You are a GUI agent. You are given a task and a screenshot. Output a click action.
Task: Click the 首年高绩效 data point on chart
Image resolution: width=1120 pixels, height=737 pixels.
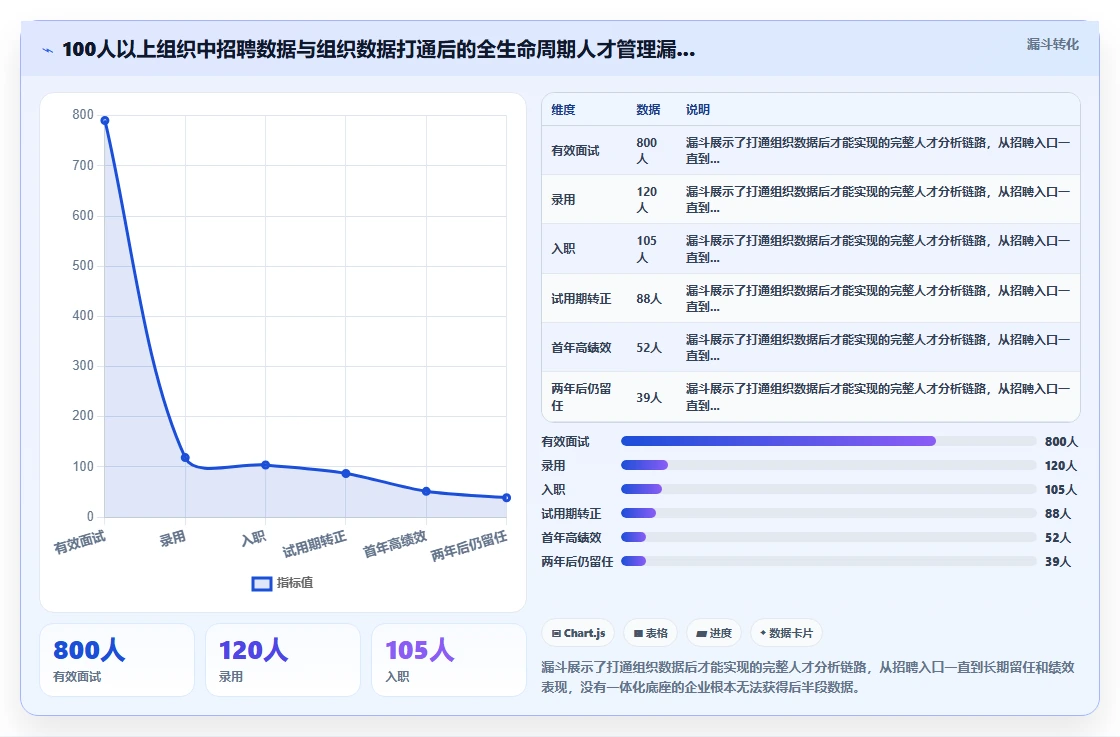[x=426, y=491]
